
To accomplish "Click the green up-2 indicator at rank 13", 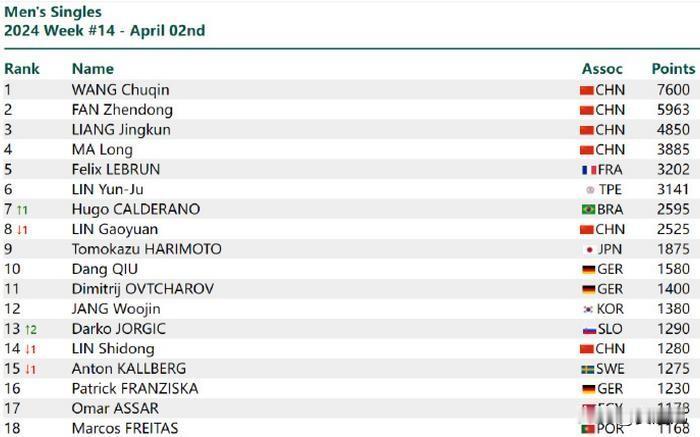I will [31, 329].
